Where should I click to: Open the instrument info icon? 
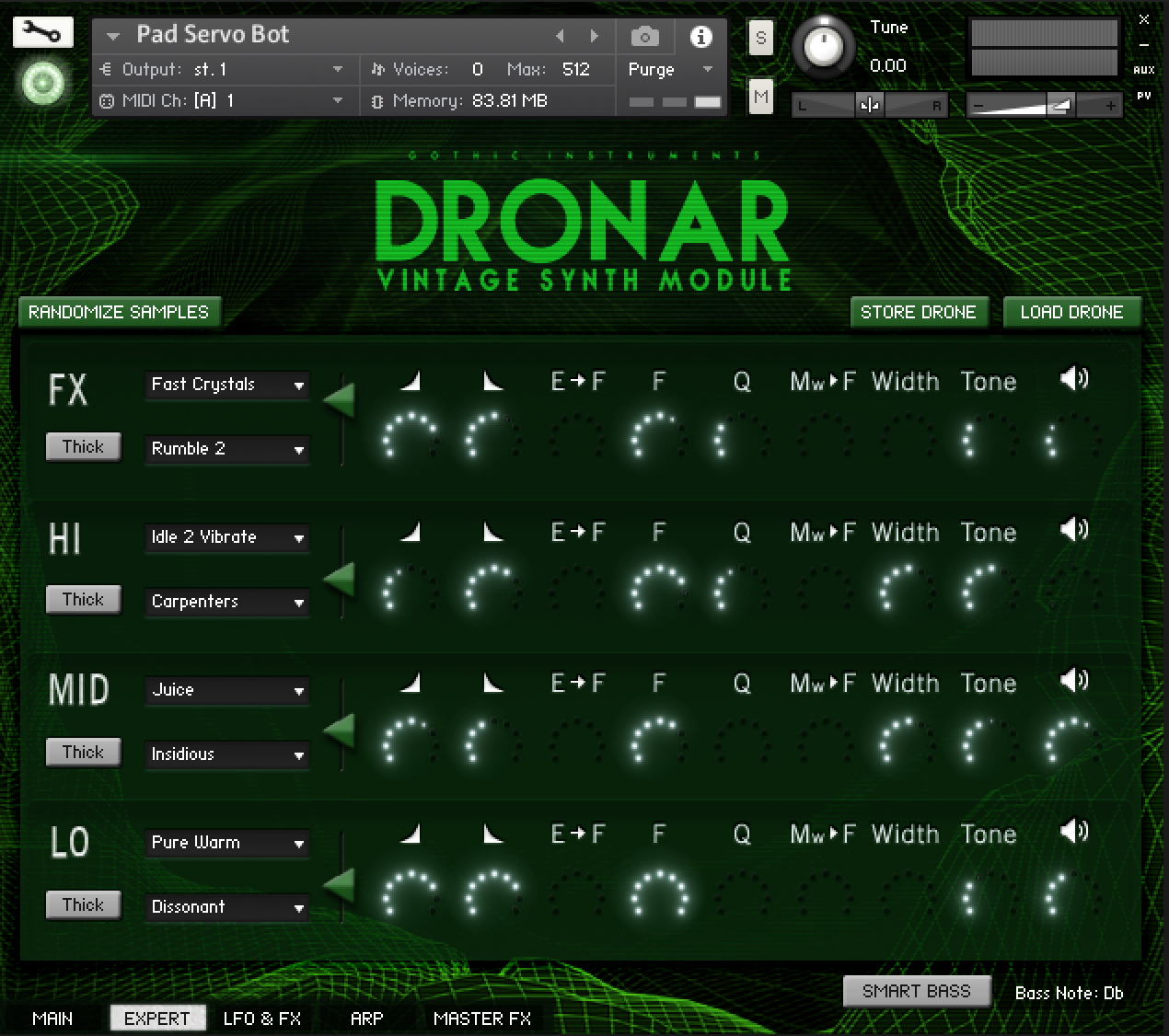[x=700, y=37]
